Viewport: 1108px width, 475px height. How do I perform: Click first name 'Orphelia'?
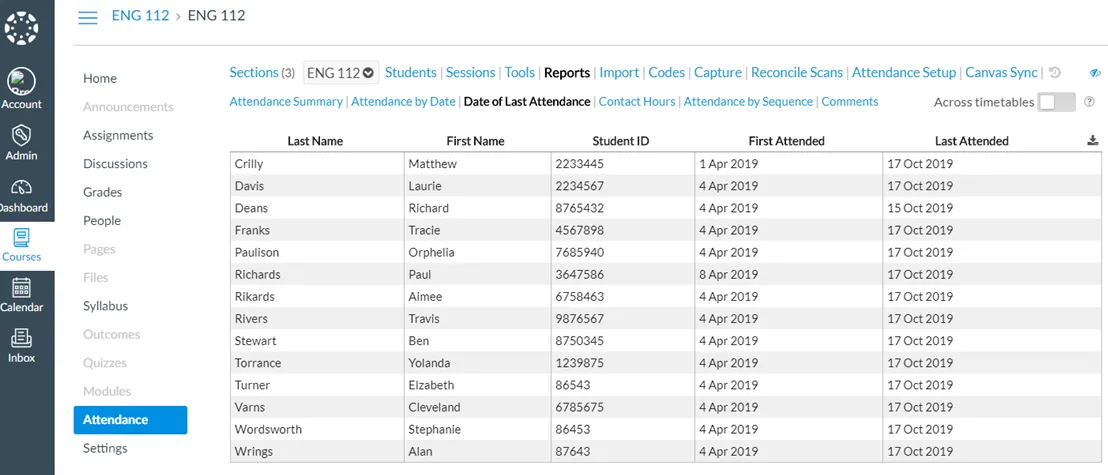click(432, 252)
